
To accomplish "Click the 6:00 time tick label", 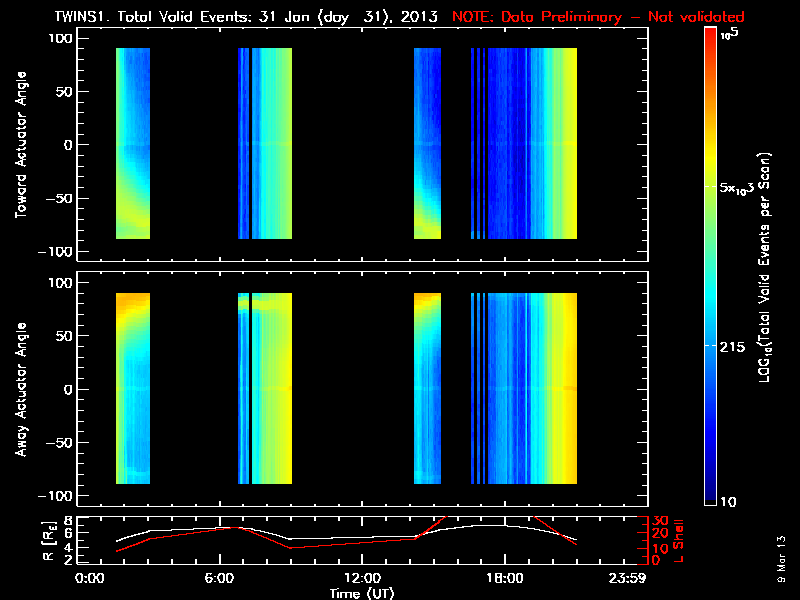I will [226, 578].
